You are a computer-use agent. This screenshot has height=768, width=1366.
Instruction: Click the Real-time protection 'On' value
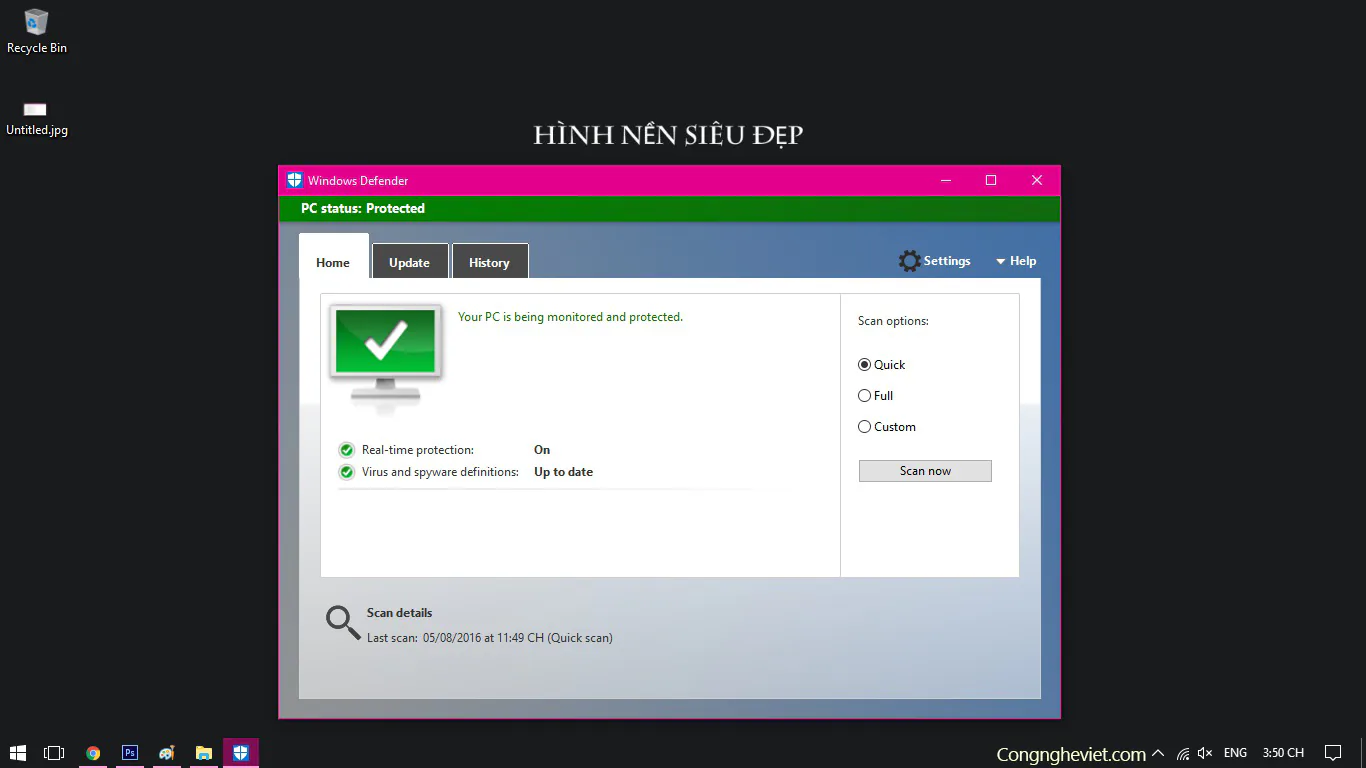coord(542,450)
